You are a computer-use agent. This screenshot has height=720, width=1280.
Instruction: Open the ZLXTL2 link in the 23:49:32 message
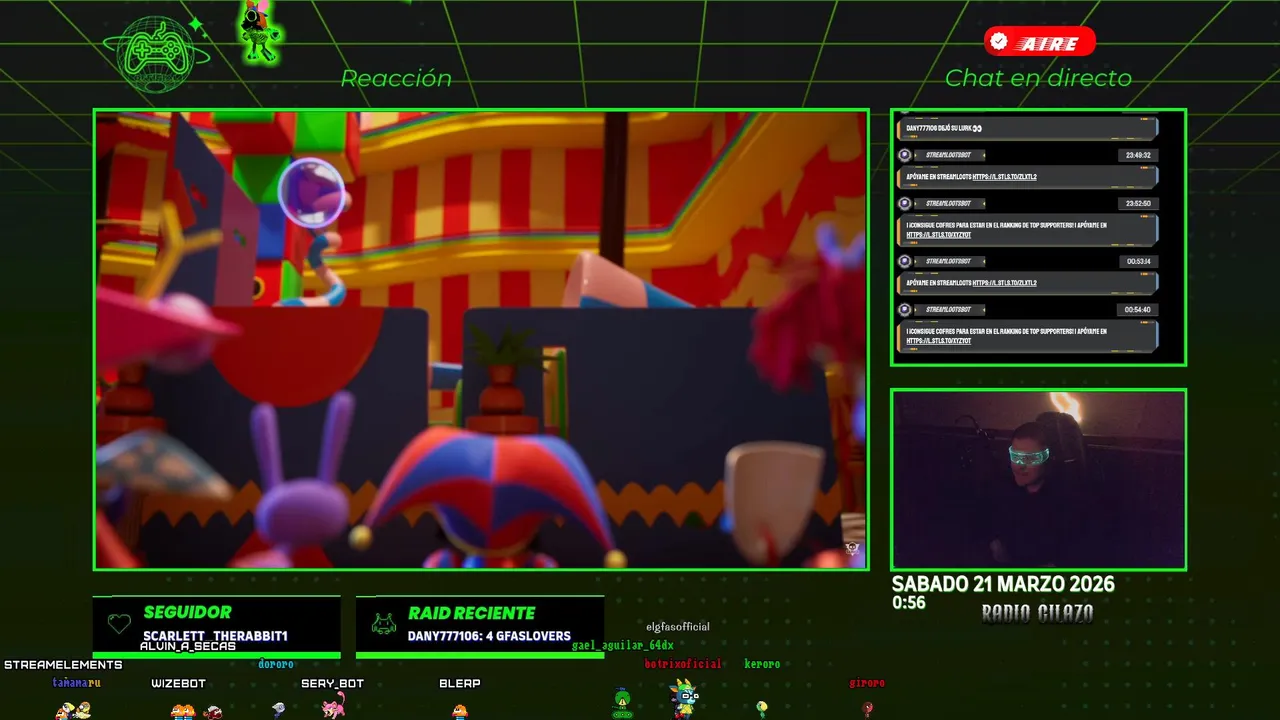[1004, 177]
